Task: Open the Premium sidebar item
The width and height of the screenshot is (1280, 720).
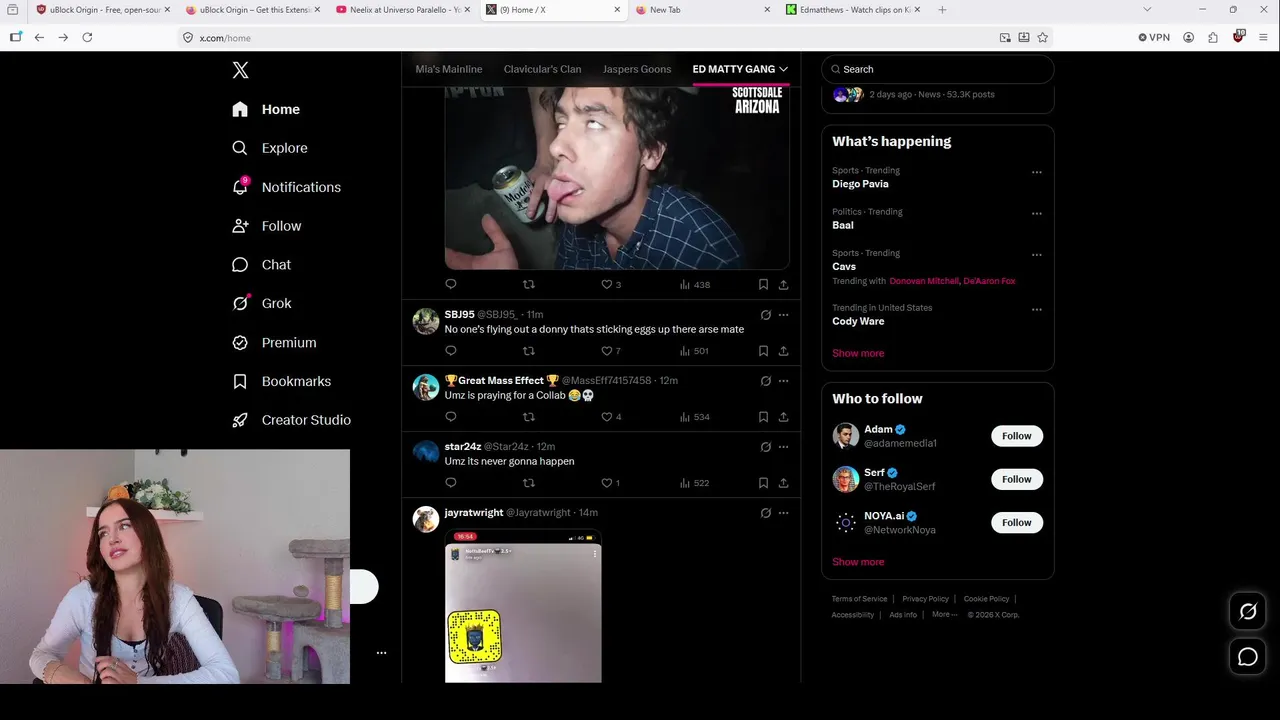Action: [274, 342]
